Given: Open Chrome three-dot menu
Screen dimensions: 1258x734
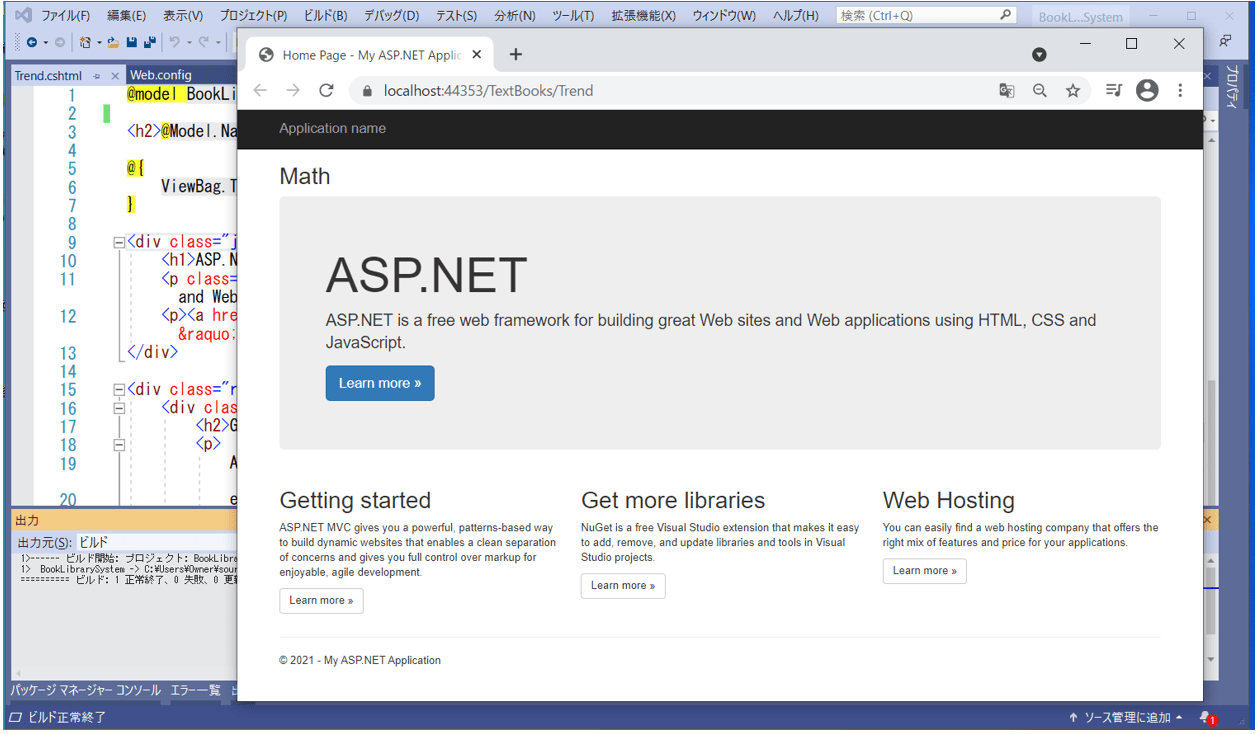Looking at the screenshot, I should 1180,90.
